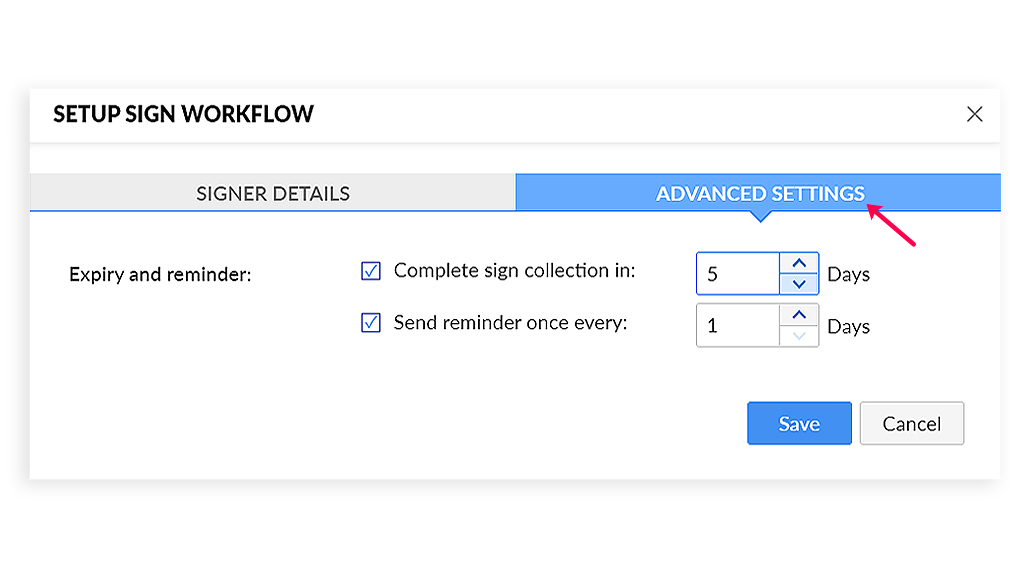This screenshot has height=576, width=1023.
Task: Click the reminder interval days input field
Action: [x=737, y=326]
